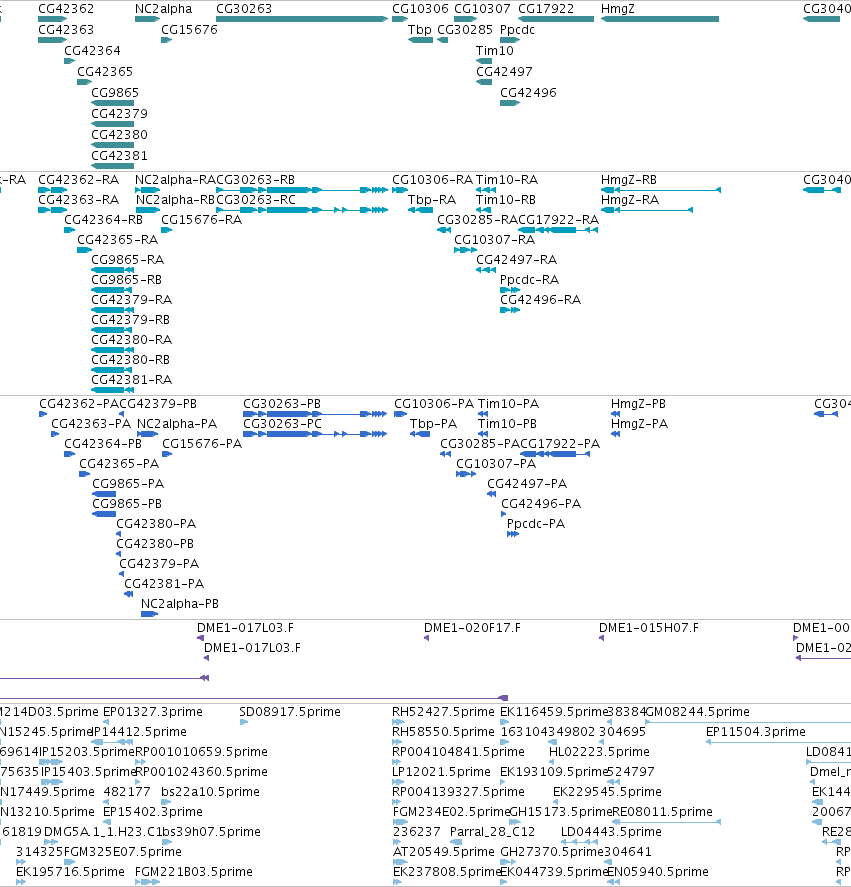Click the CG10307-RA transcript label
The image size is (851, 887).
[x=495, y=240]
